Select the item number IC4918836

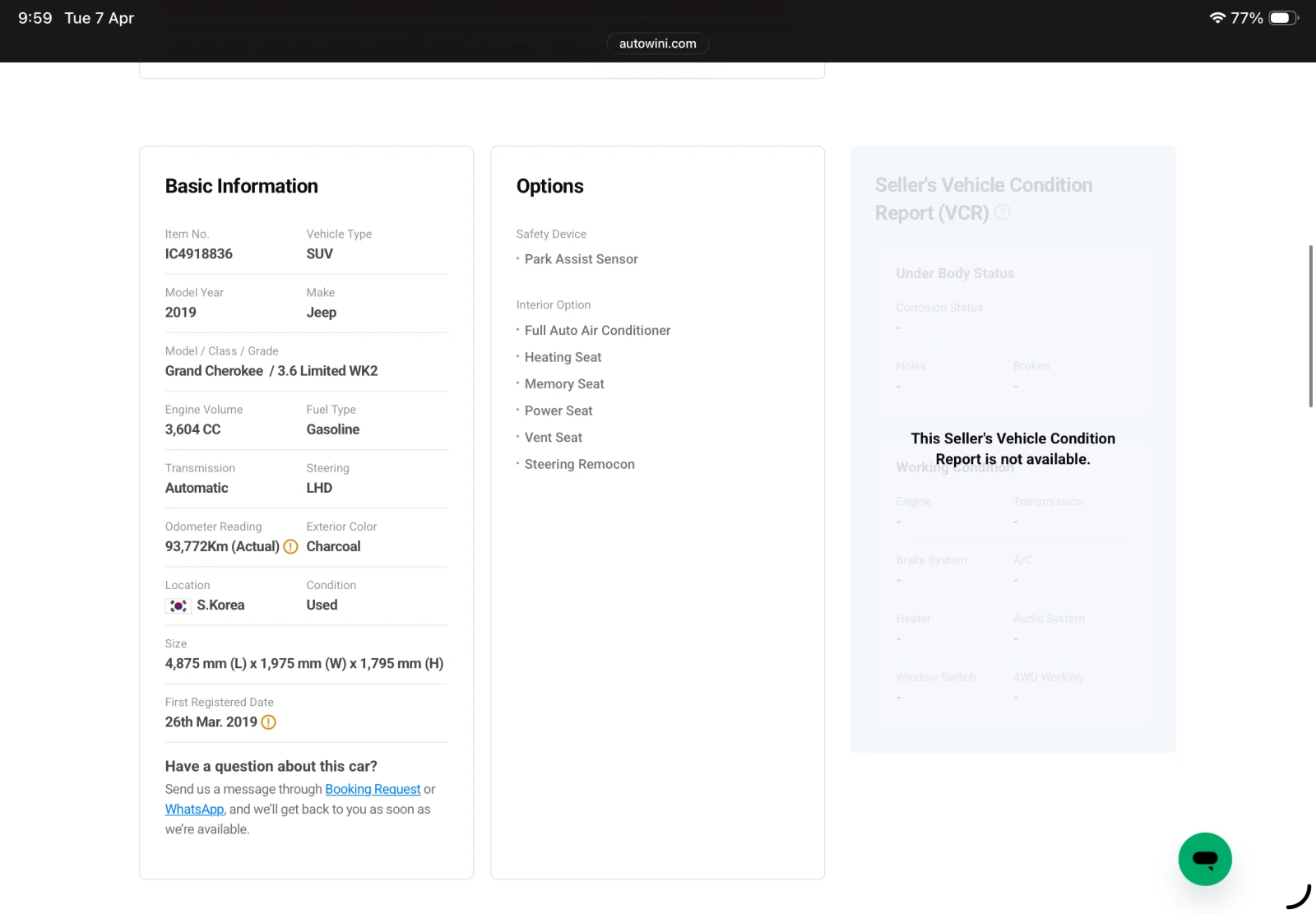point(199,254)
